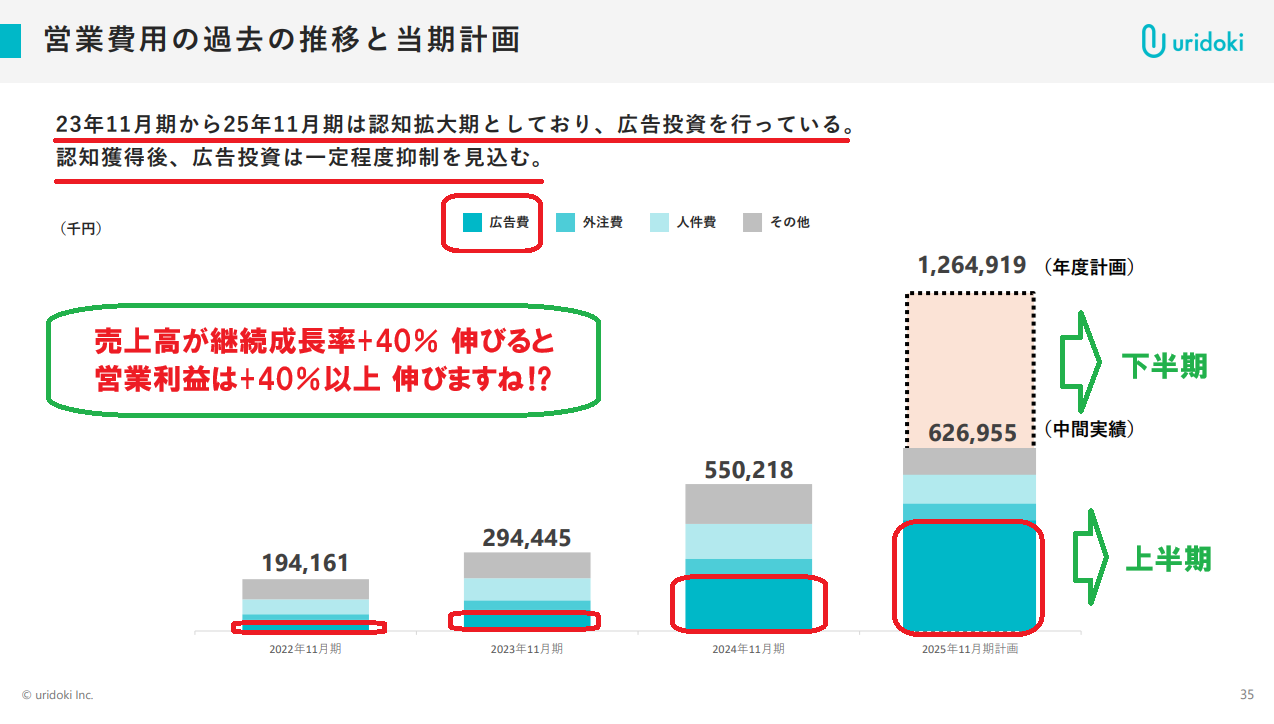Select the 広告費 legend color swatch
1274x724 pixels.
pyautogui.click(x=472, y=222)
